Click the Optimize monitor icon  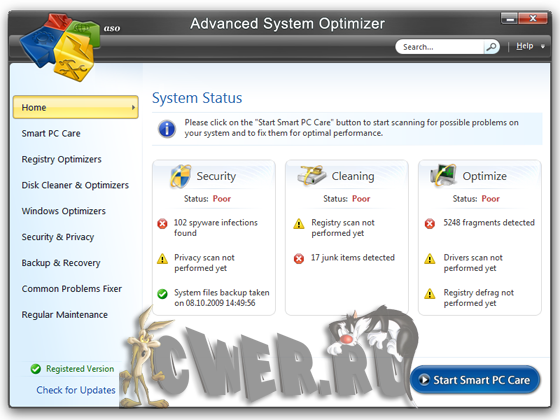[444, 175]
